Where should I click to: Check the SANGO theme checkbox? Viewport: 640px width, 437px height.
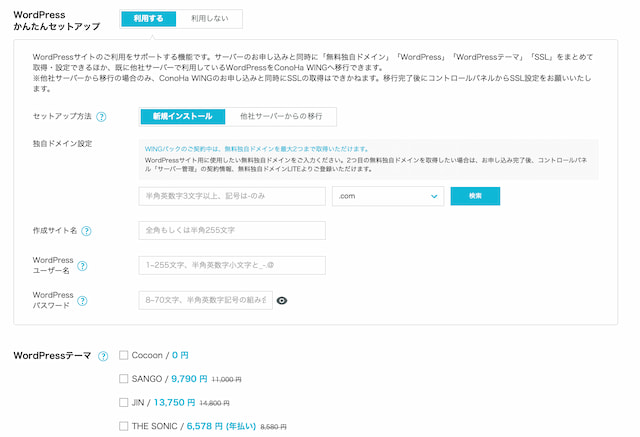[123, 379]
